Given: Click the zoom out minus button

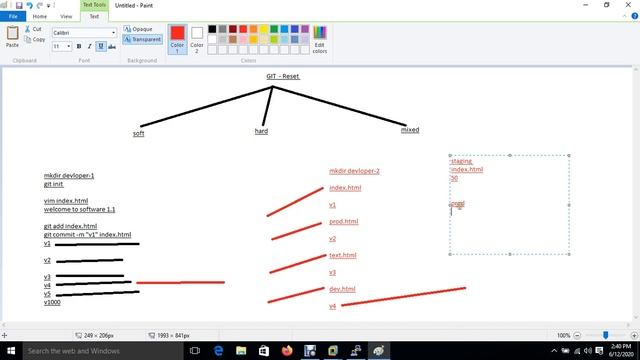Looking at the screenshot, I should [577, 336].
